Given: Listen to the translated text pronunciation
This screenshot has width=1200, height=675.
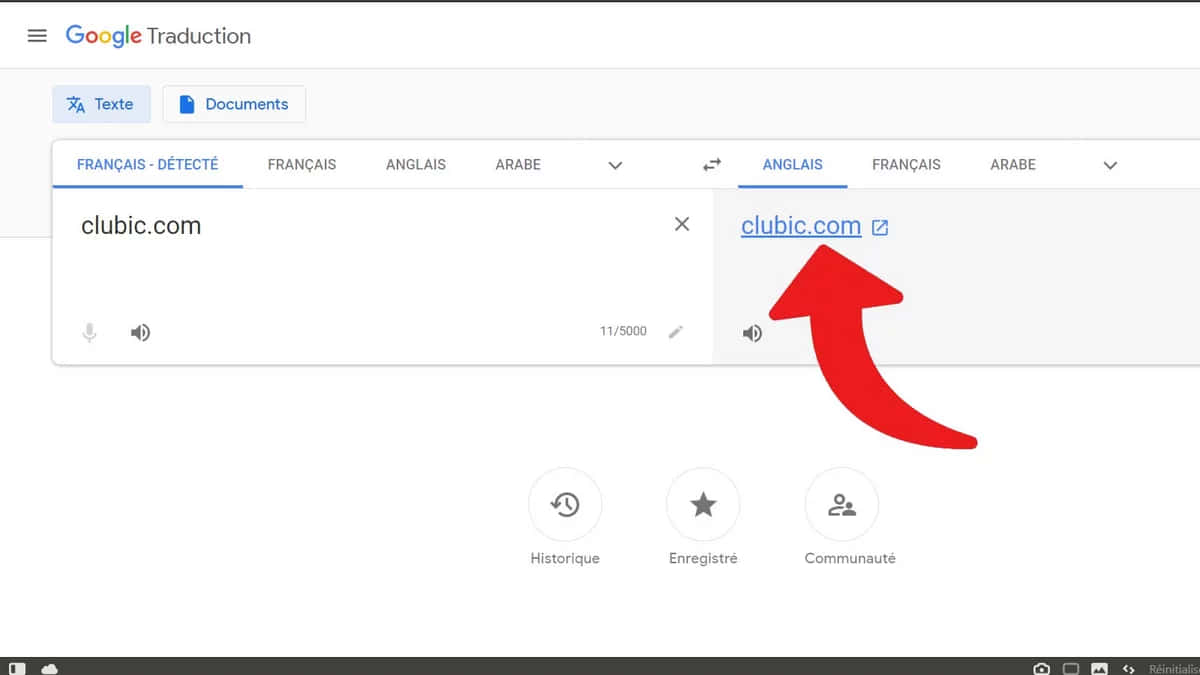Looking at the screenshot, I should point(752,332).
